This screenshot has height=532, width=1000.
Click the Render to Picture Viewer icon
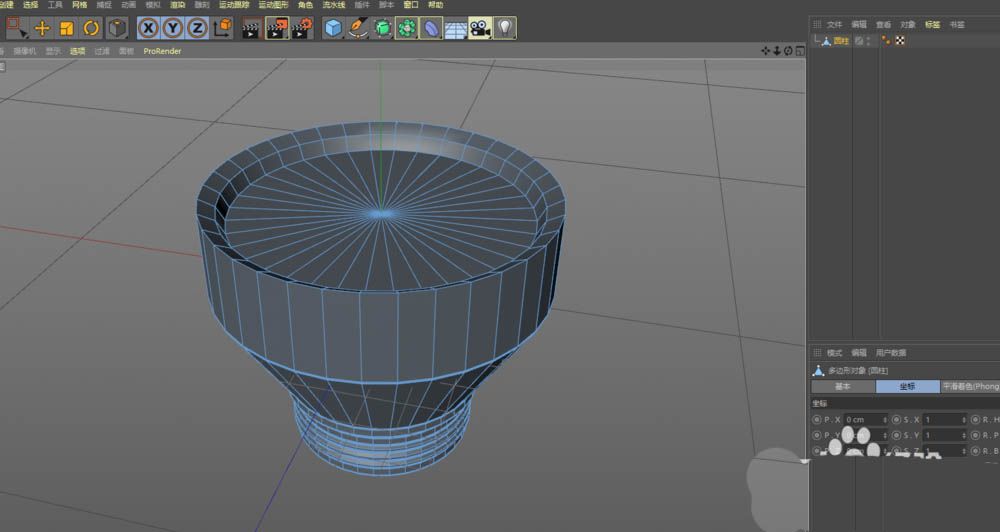coord(276,28)
